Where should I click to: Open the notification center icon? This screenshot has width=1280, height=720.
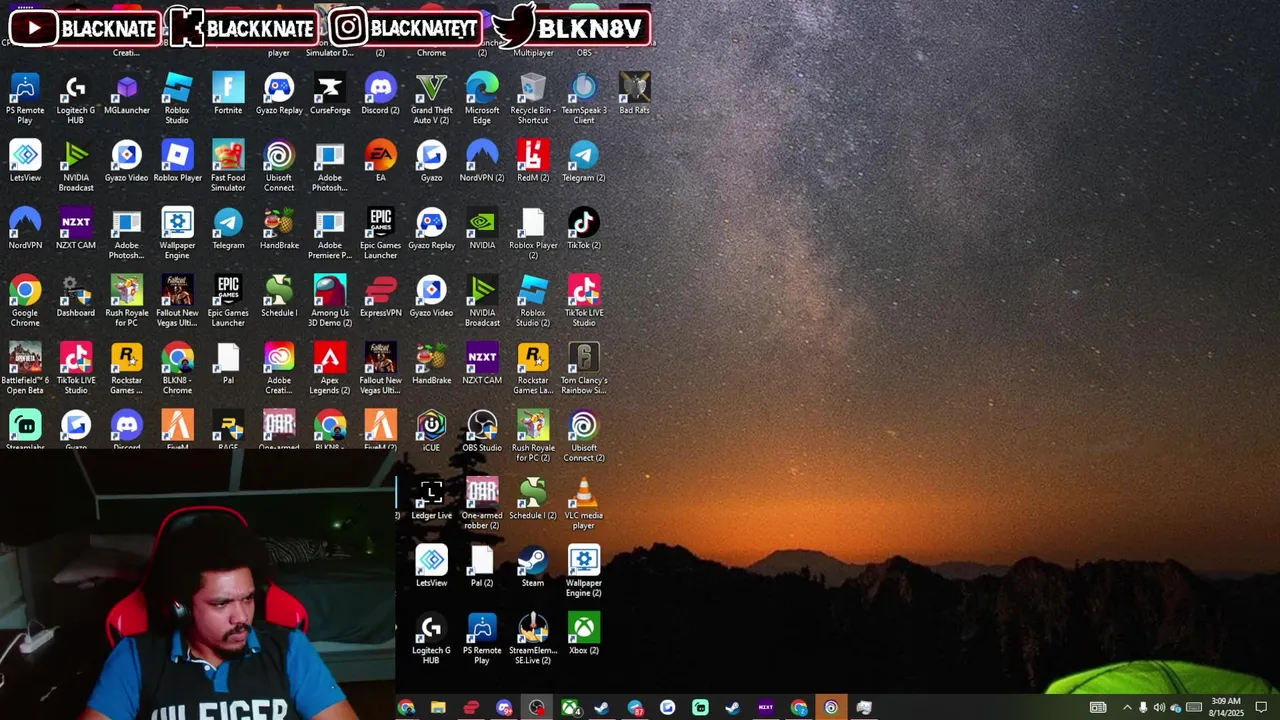click(x=1261, y=708)
